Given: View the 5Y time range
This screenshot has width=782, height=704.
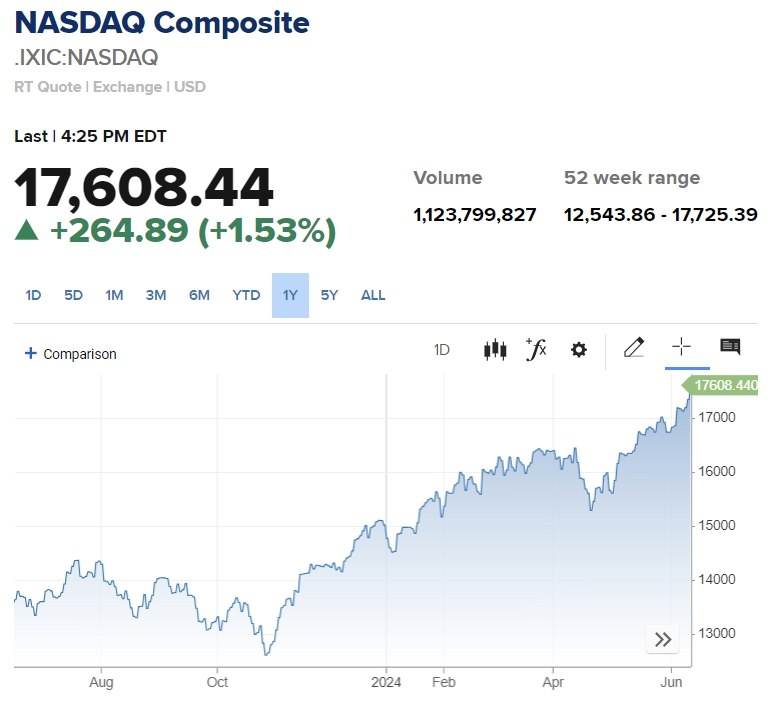Looking at the screenshot, I should [330, 295].
